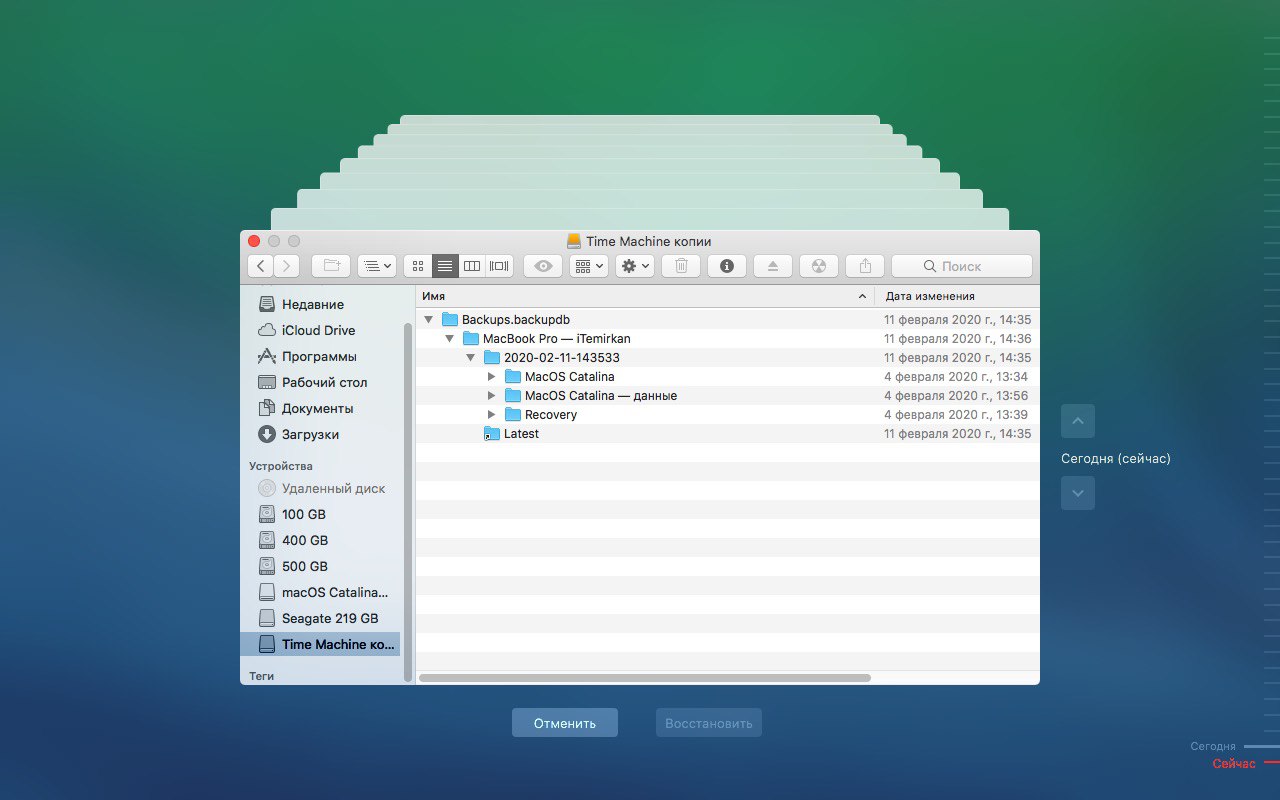This screenshot has height=800, width=1280.
Task: Click the MacOS Catalina folder row
Action: (728, 377)
